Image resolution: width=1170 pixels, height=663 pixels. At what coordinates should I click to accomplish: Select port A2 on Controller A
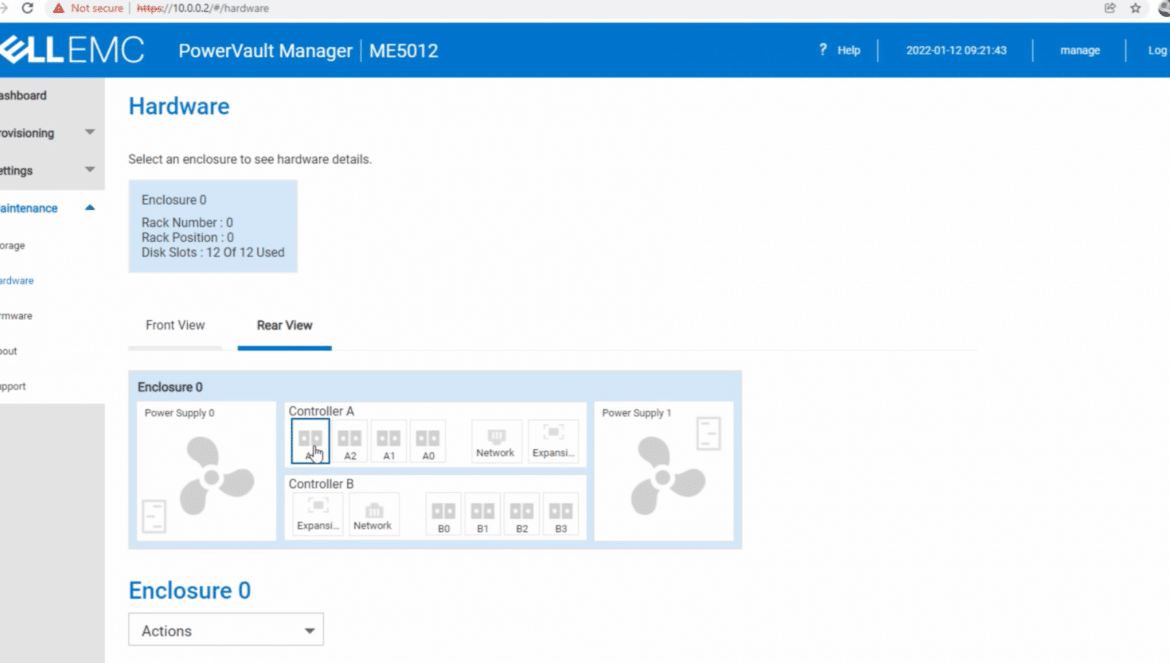pos(349,441)
